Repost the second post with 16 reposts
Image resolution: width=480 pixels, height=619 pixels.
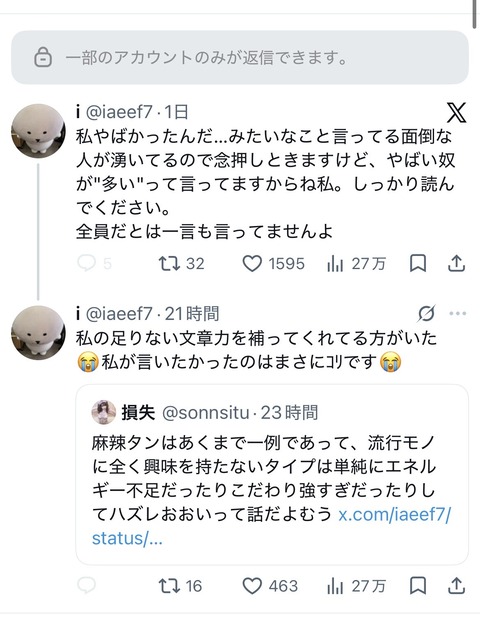point(180,586)
